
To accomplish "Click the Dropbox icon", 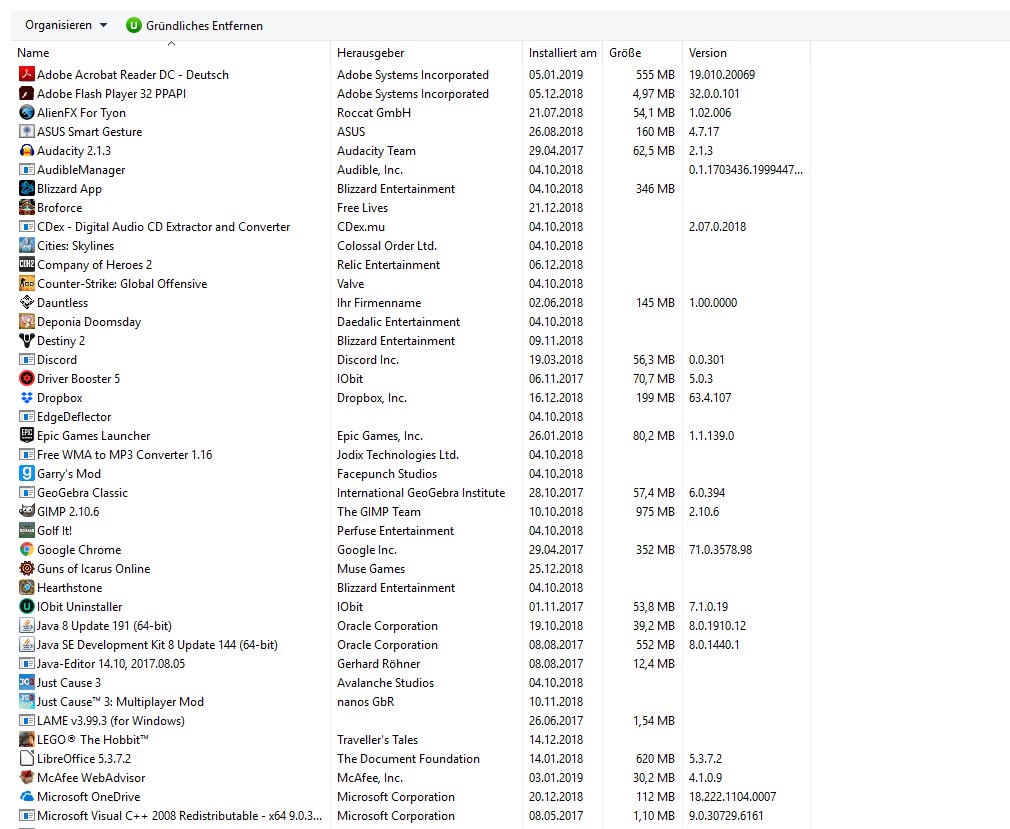I will [x=26, y=397].
